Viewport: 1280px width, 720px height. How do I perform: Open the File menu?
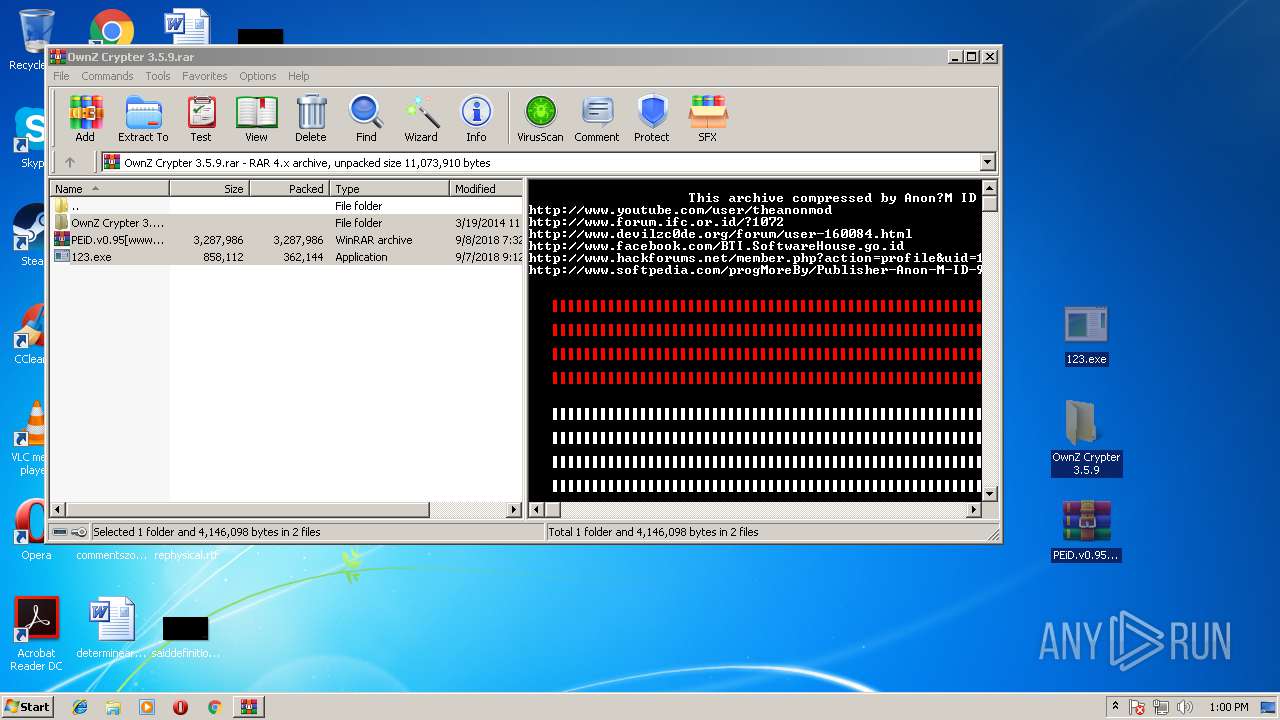pos(61,76)
